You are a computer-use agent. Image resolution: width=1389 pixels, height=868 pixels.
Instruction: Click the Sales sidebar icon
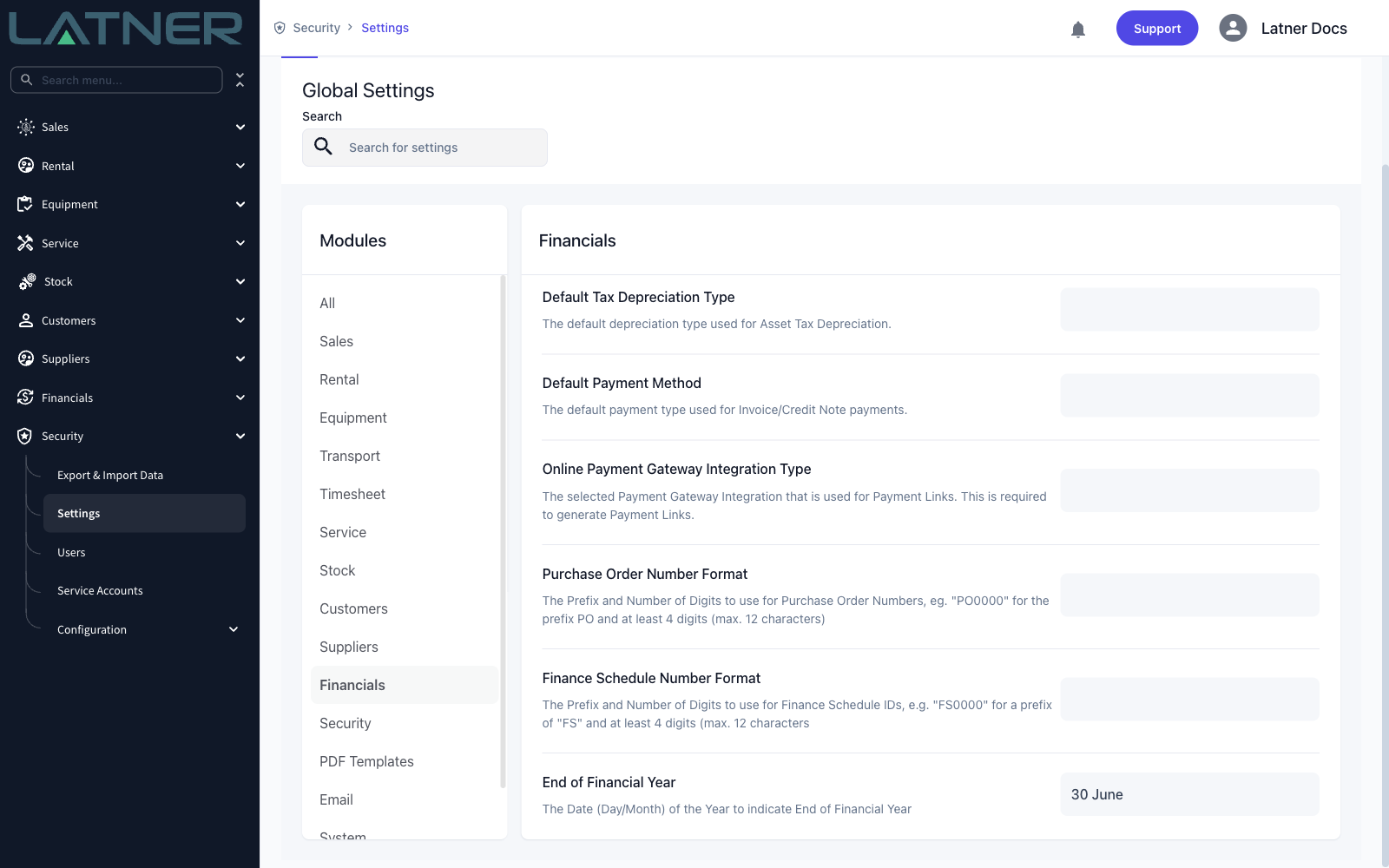(26, 127)
